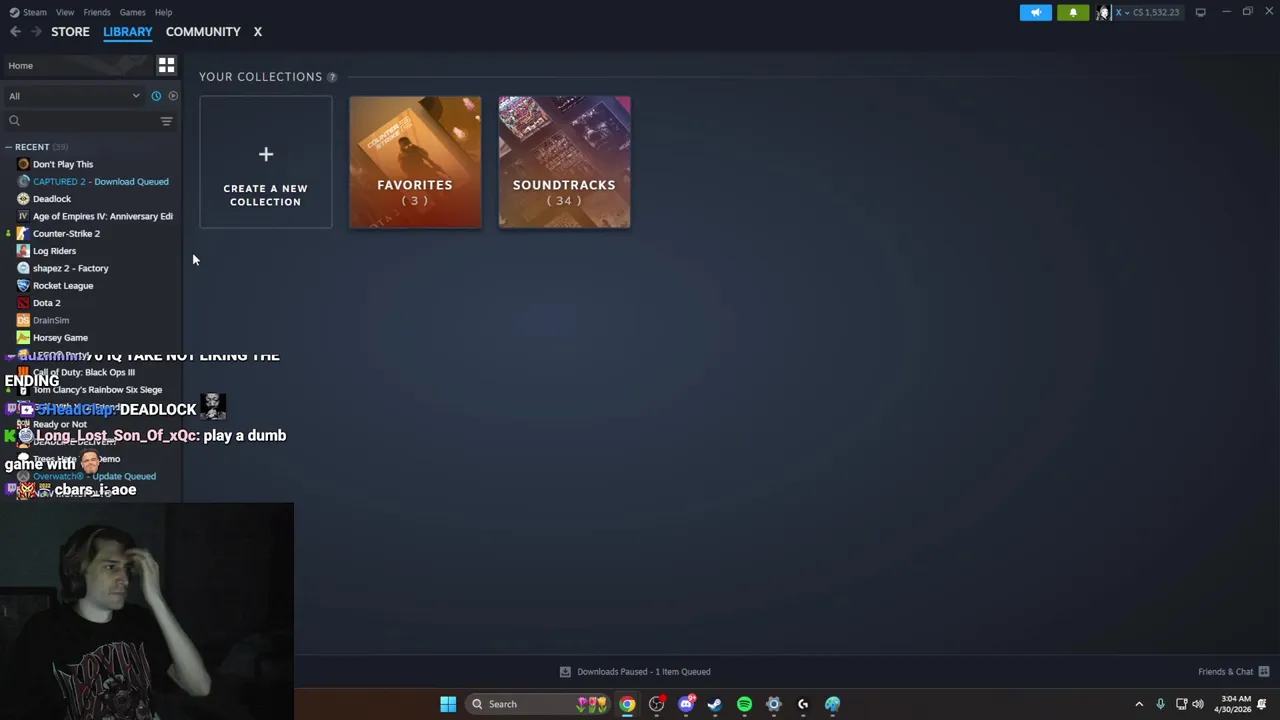This screenshot has width=1280, height=720.
Task: Switch to the STORE tab
Action: point(70,32)
